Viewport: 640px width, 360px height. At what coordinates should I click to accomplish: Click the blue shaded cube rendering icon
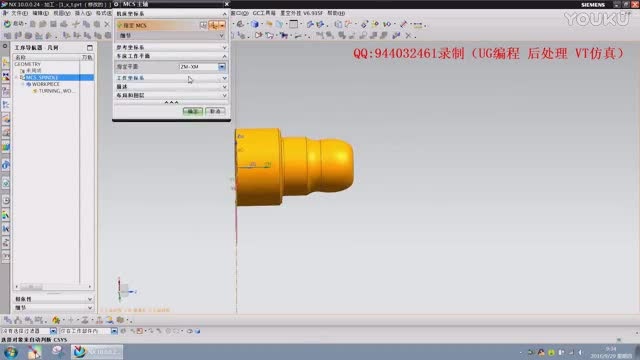click(x=255, y=24)
